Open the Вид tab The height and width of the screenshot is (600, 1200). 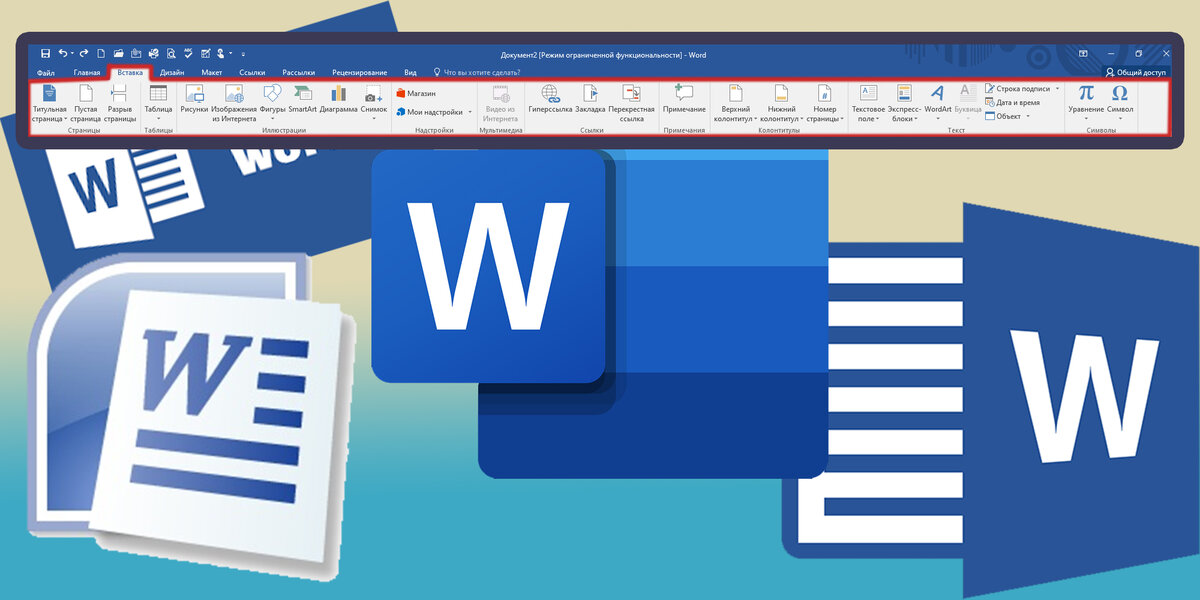410,72
